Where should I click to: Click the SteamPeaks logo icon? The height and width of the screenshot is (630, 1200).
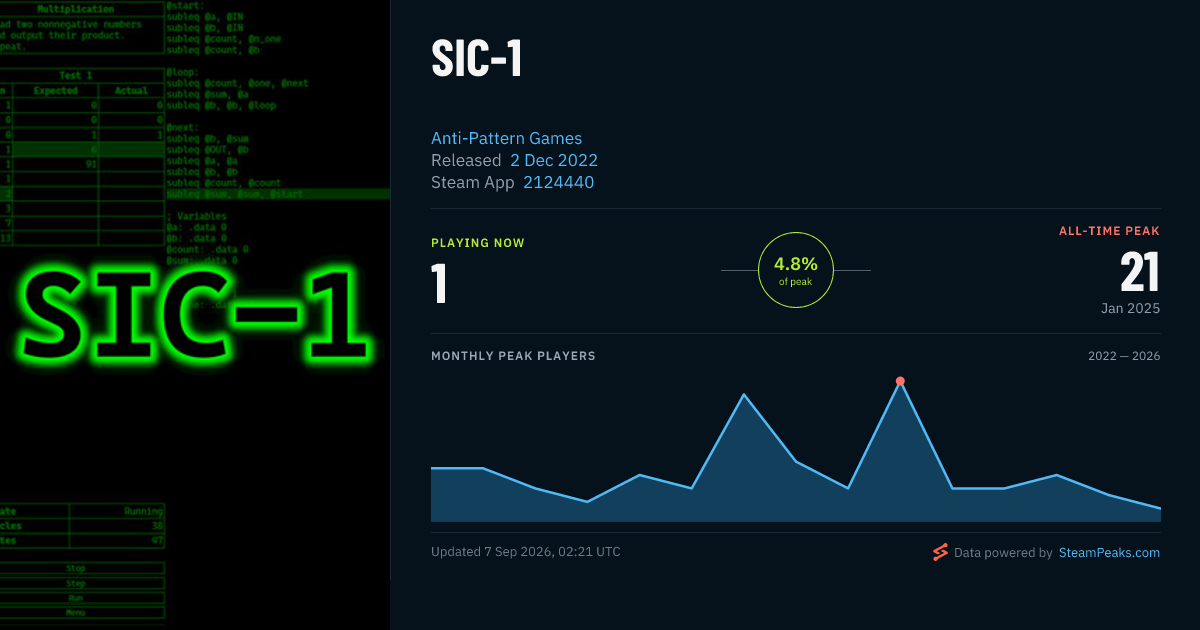(939, 552)
